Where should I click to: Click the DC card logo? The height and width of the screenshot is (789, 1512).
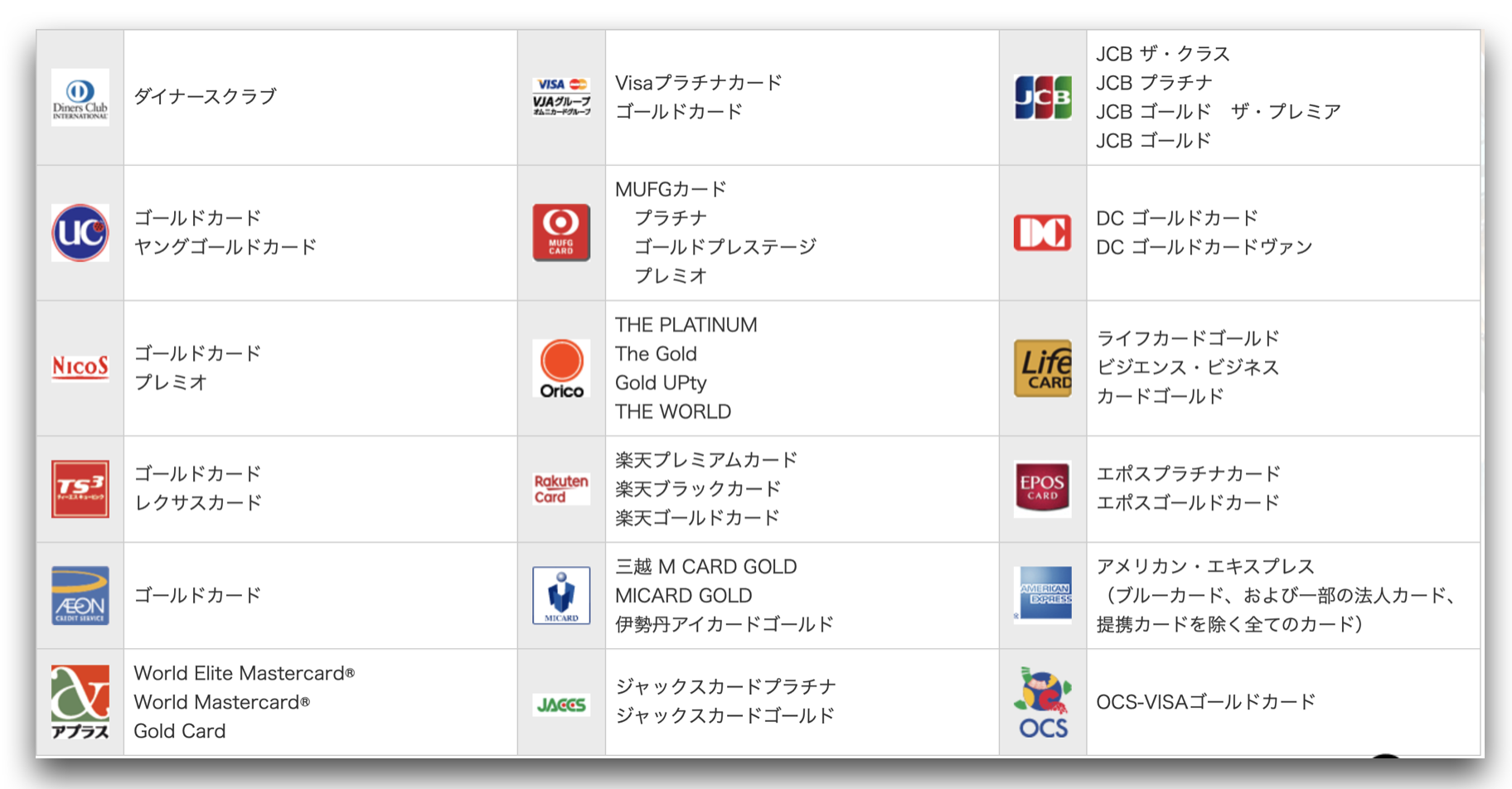(1043, 233)
